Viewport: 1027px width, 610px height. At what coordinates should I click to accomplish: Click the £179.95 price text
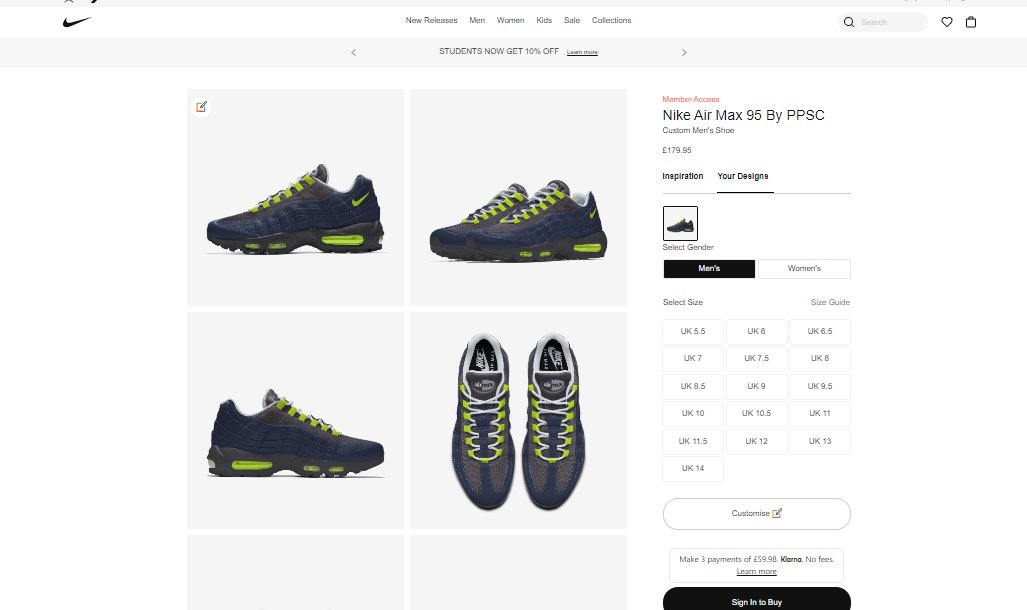[677, 150]
